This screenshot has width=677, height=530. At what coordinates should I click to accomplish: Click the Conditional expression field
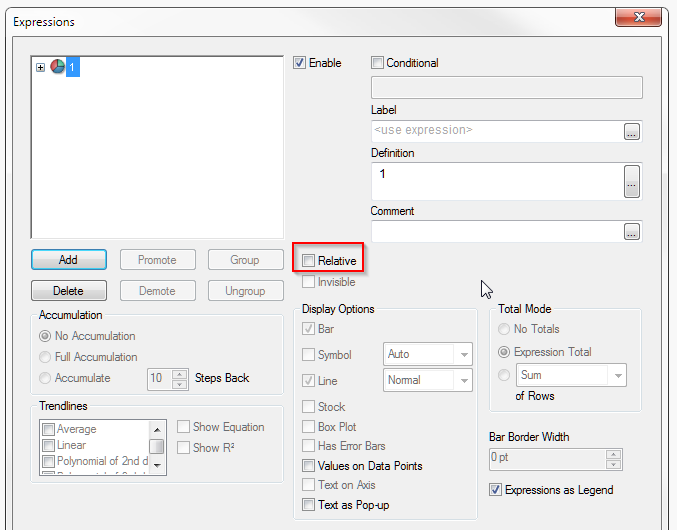point(506,88)
